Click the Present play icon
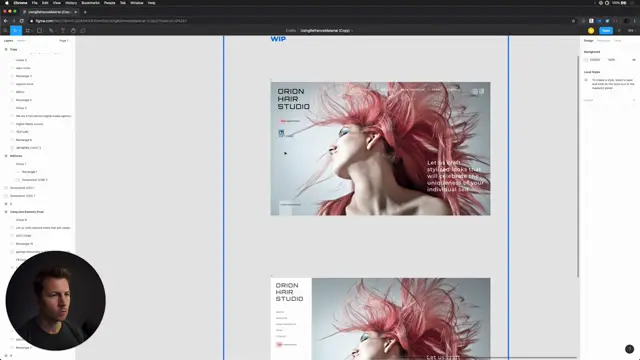 click(619, 31)
